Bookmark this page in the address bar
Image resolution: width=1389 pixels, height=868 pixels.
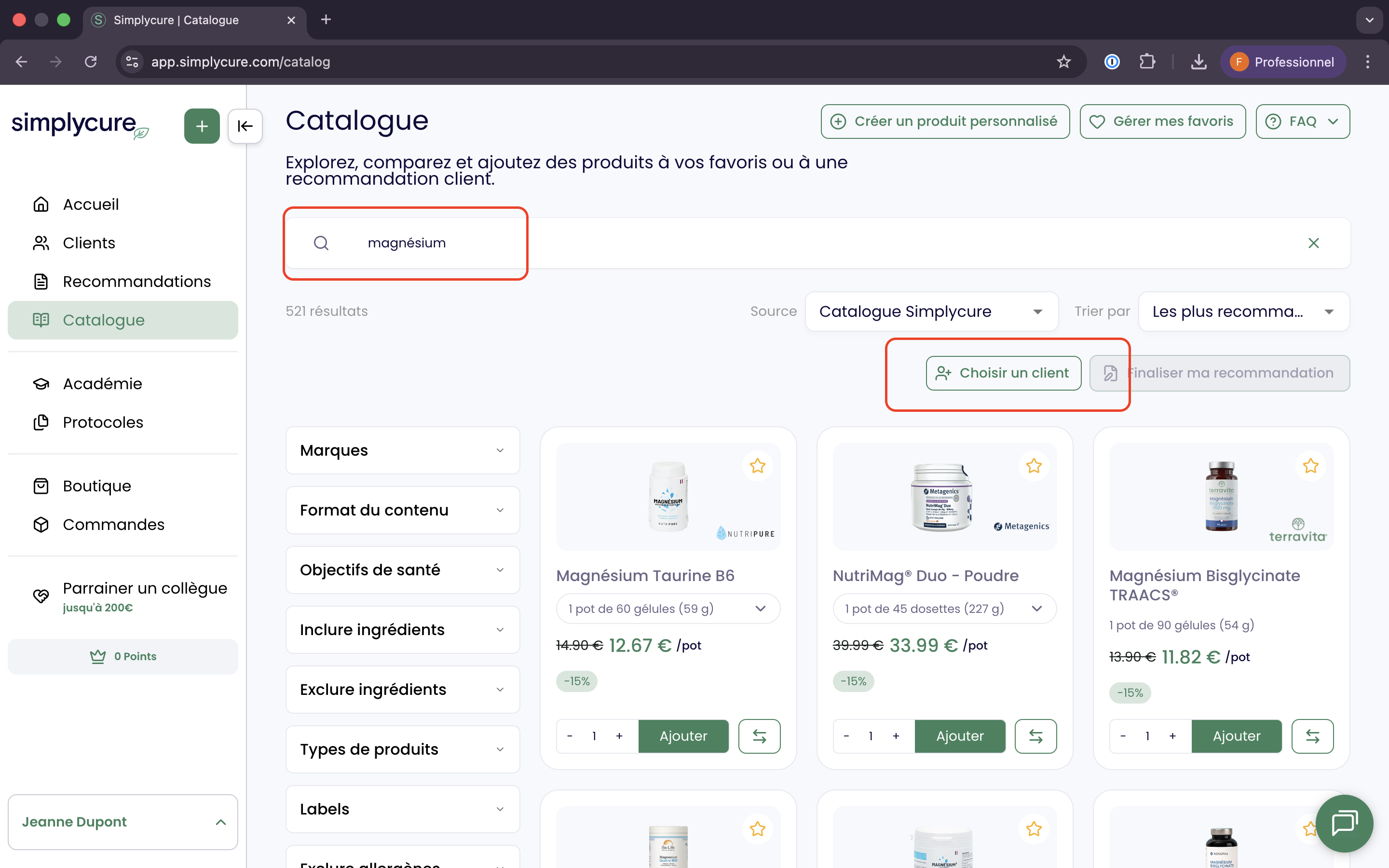[1063, 62]
